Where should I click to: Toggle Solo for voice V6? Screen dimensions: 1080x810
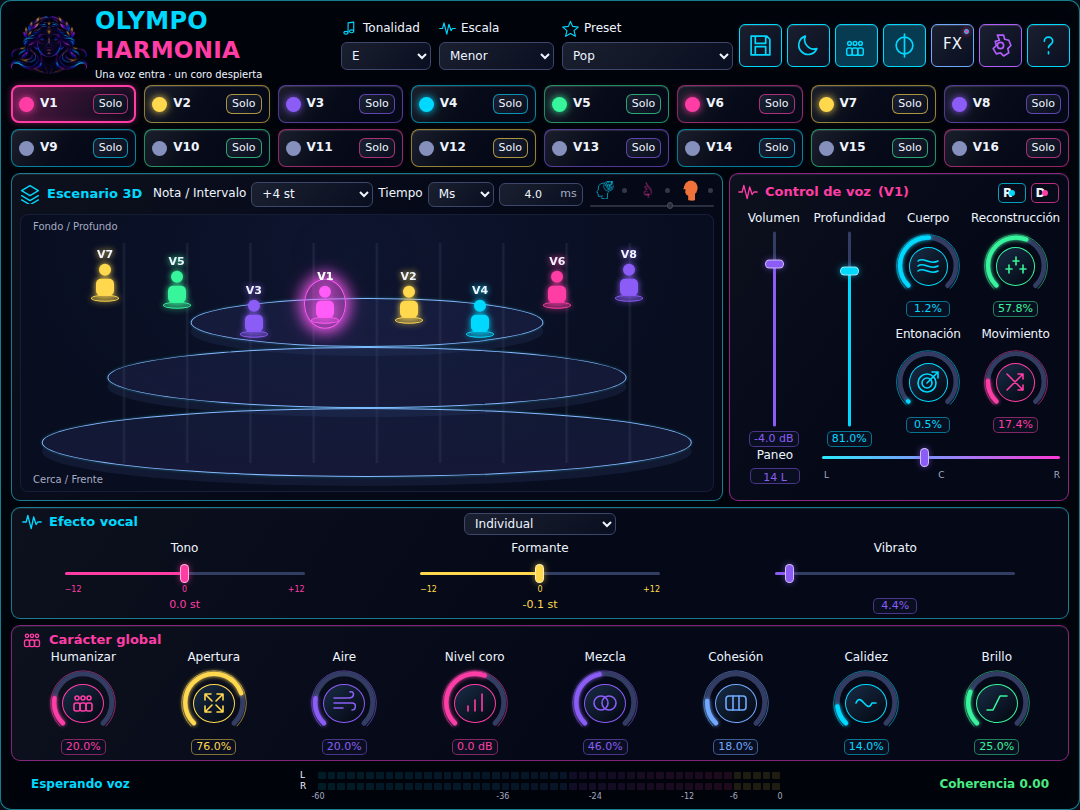(777, 103)
